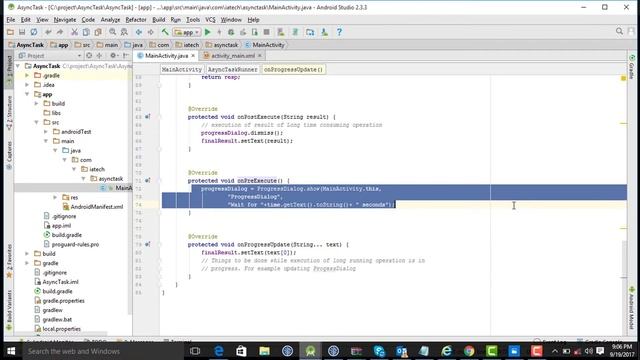Select AndroidManifest.xml in project tree
Image resolution: width=640 pixels, height=360 pixels.
93,207
